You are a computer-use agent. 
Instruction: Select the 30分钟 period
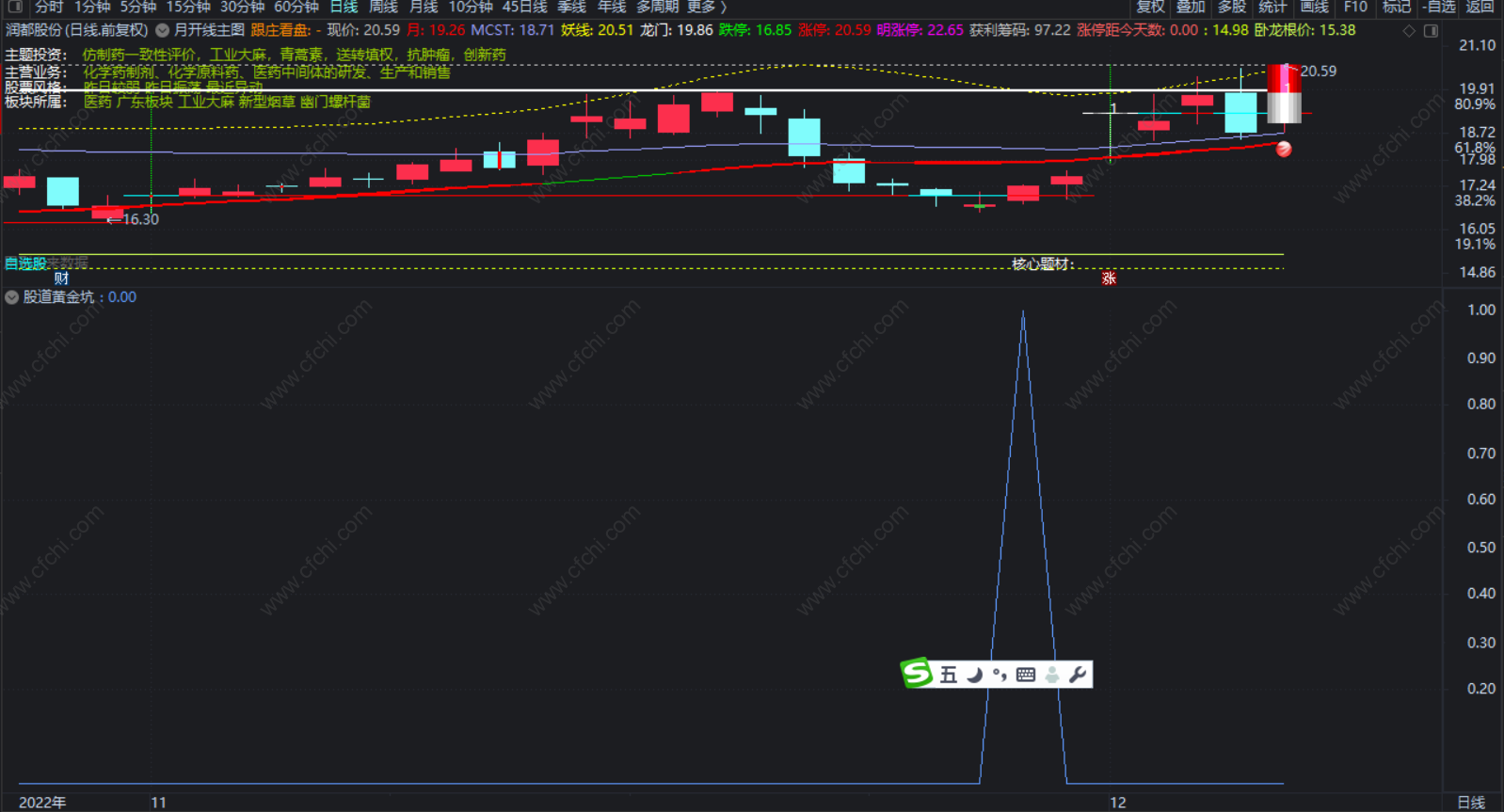pyautogui.click(x=242, y=7)
